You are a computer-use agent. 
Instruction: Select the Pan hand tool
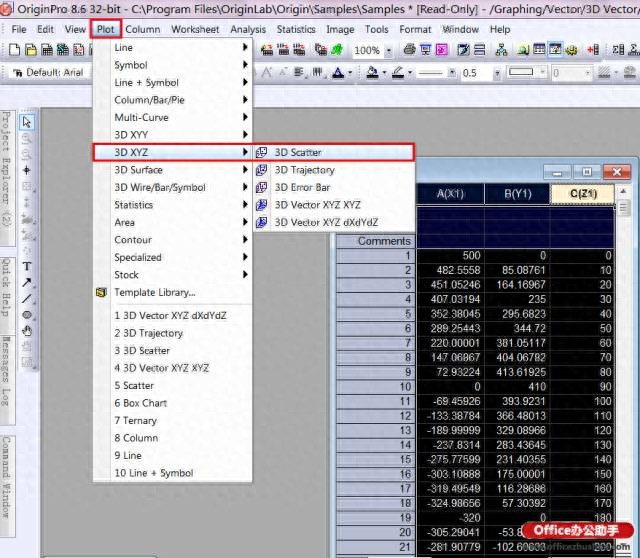click(27, 331)
